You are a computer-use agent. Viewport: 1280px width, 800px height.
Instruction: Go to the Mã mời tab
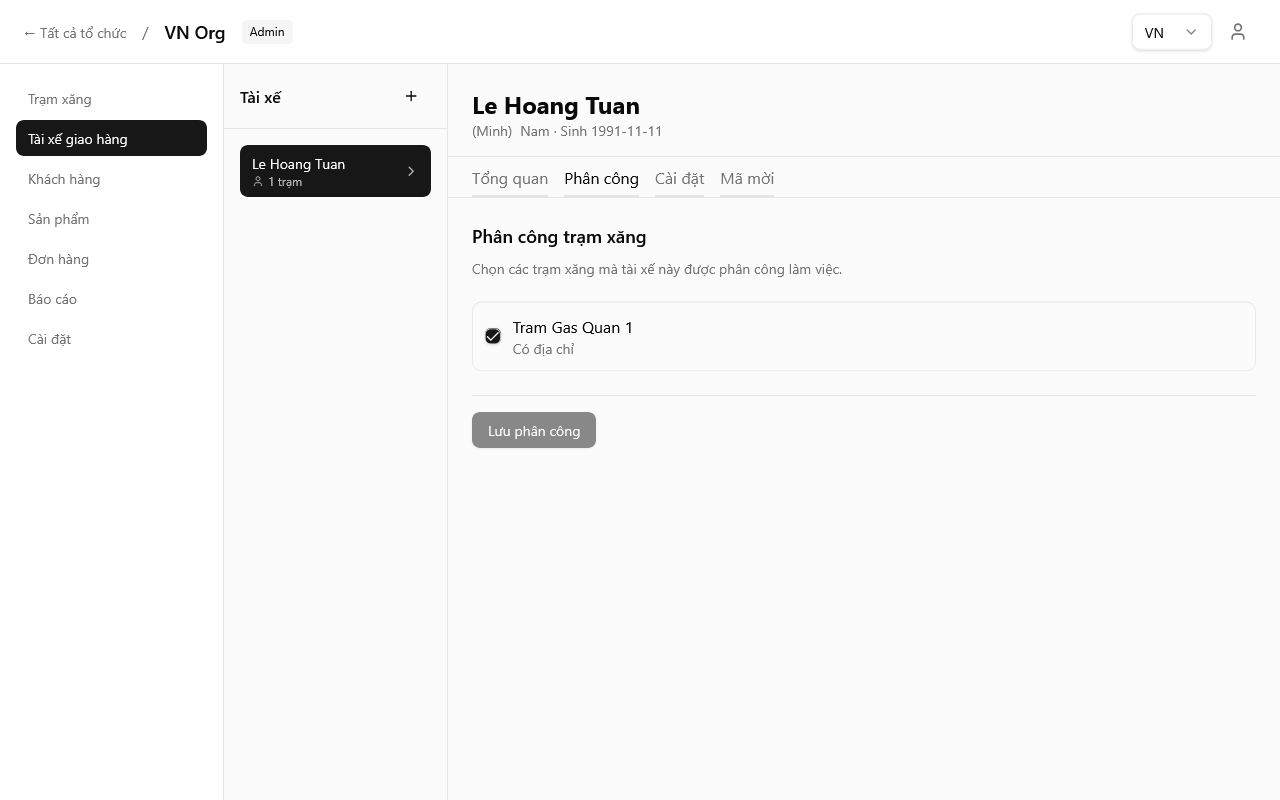(747, 179)
